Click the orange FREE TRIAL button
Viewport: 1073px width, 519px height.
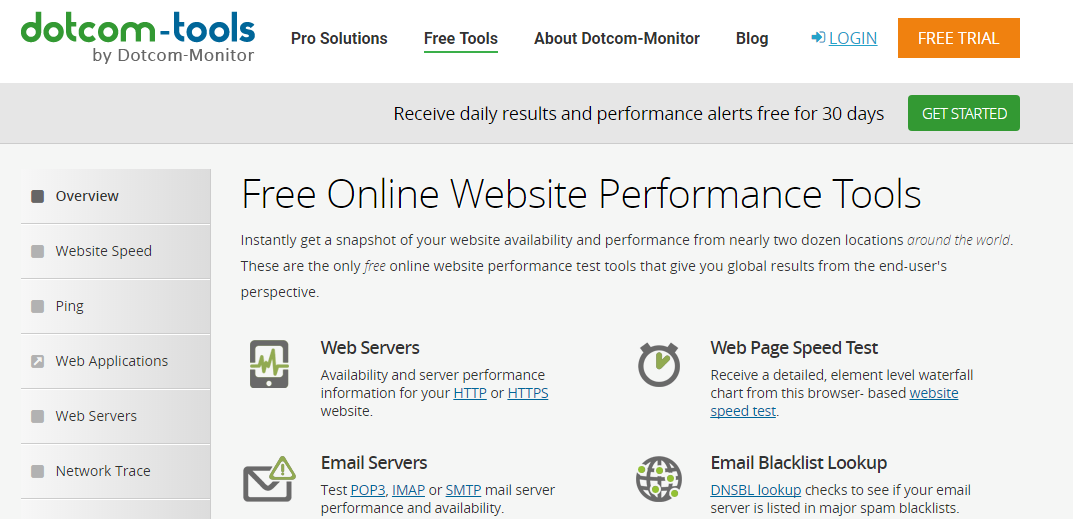coord(959,38)
